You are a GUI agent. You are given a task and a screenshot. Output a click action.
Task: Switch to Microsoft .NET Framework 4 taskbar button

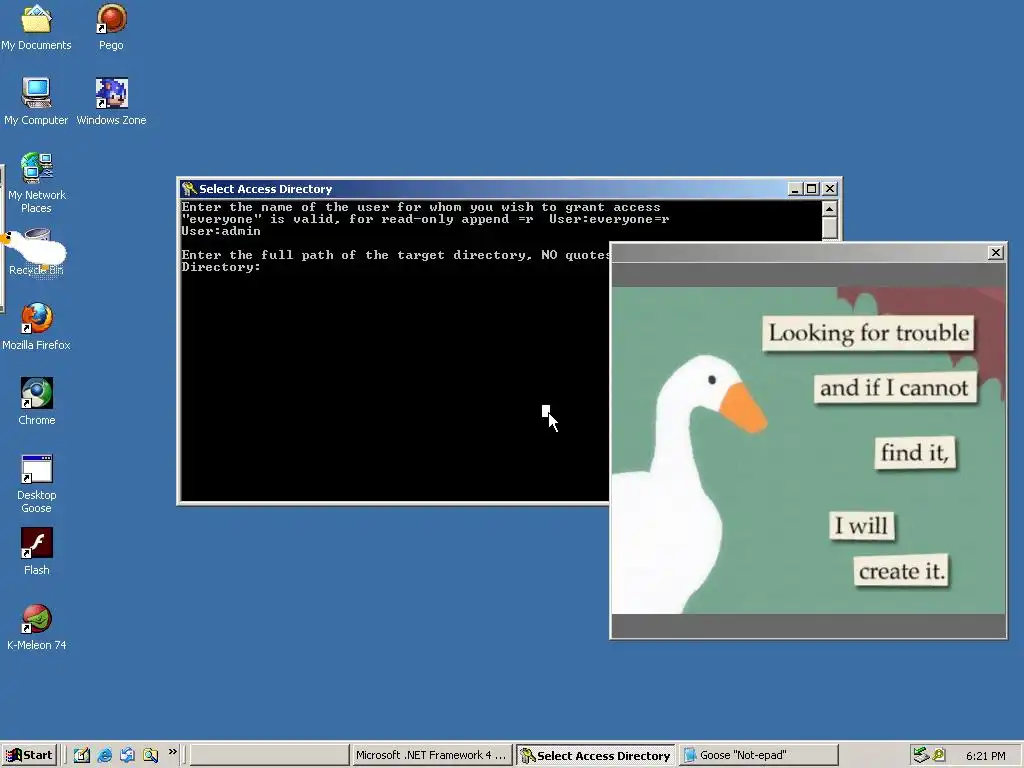[431, 755]
